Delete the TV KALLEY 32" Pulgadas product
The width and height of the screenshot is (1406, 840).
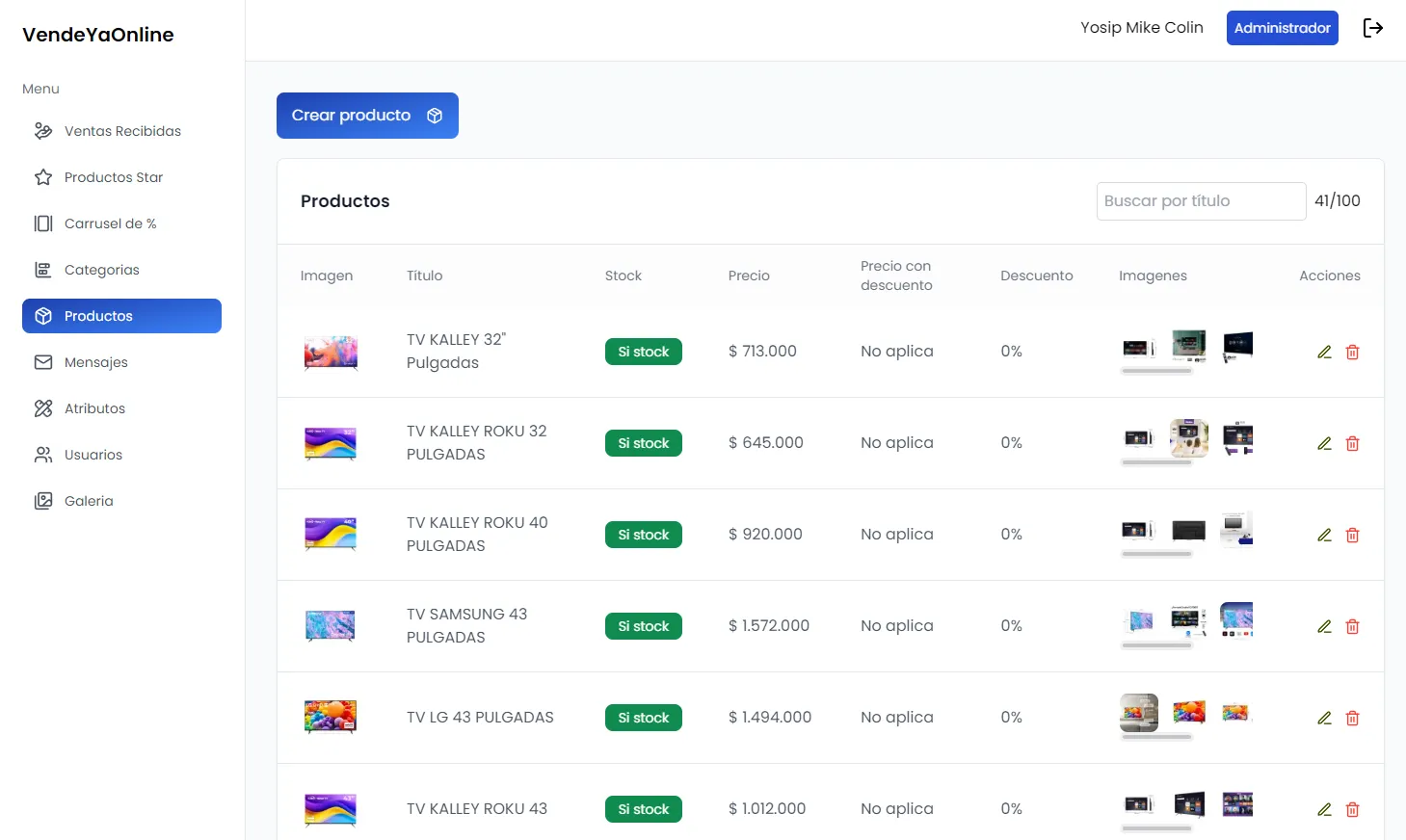[1353, 353]
